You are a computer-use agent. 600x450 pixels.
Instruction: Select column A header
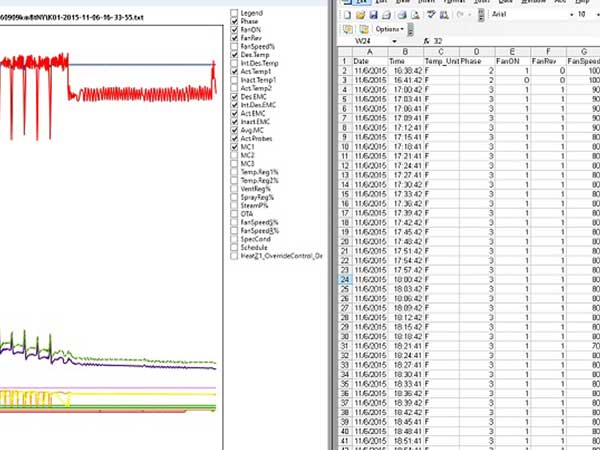[x=370, y=52]
